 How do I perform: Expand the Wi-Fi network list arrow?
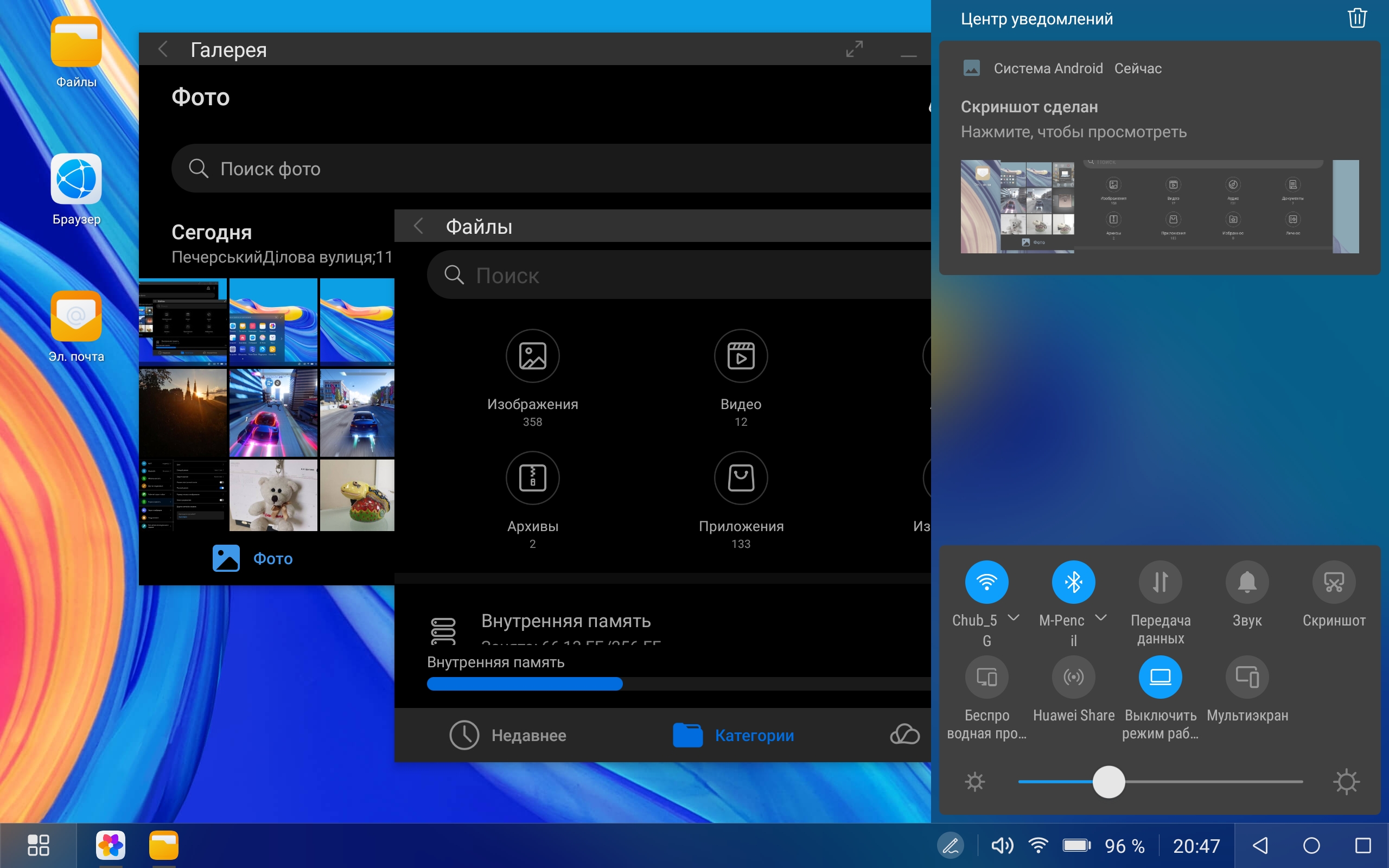(1014, 618)
